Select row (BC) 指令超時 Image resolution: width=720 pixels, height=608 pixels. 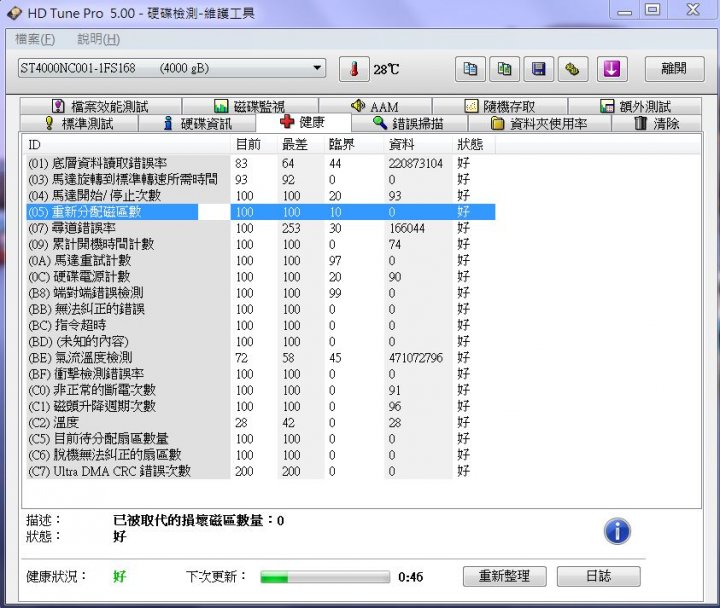(261, 326)
